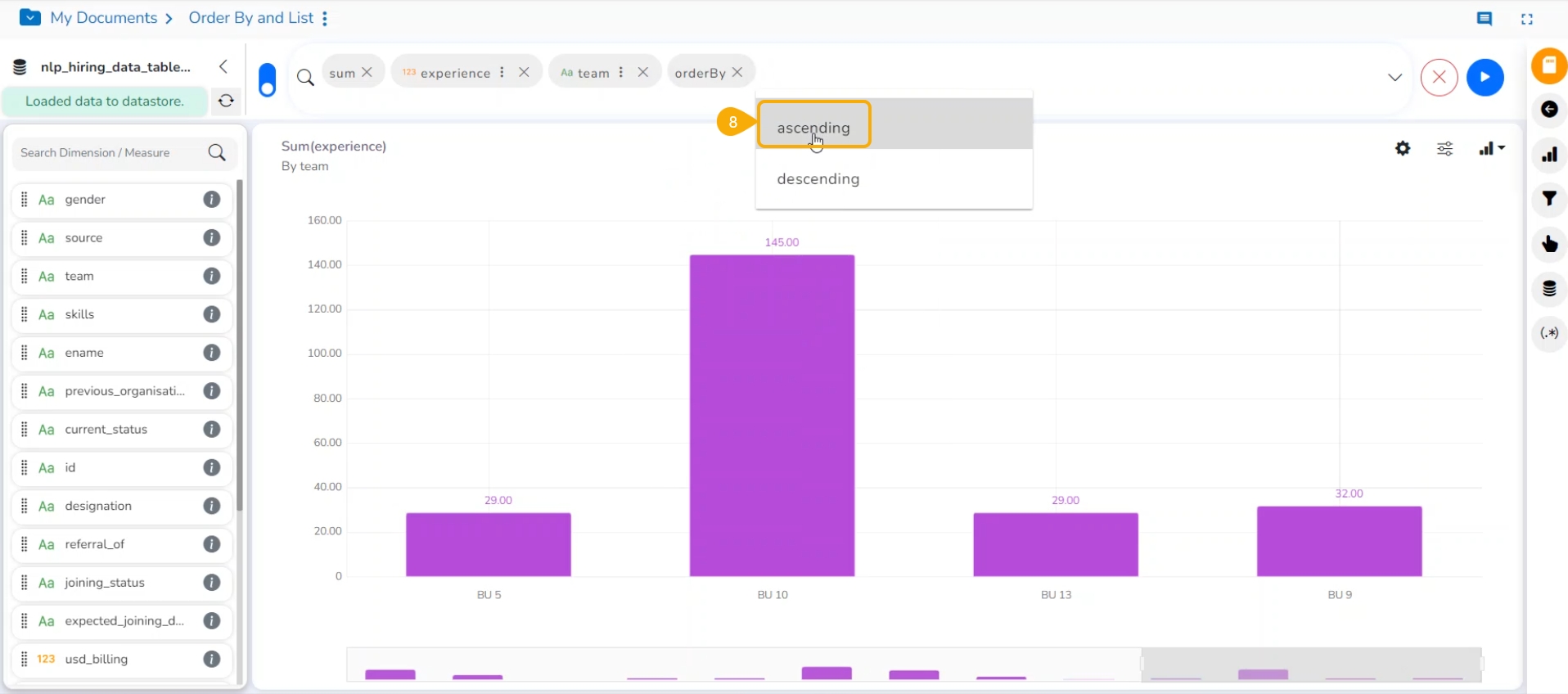Select the descending sort option
Screen dimensions: 1568x694
click(818, 179)
